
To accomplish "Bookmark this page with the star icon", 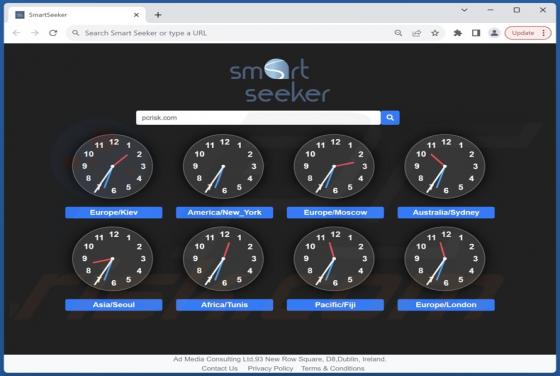I will (x=435, y=33).
